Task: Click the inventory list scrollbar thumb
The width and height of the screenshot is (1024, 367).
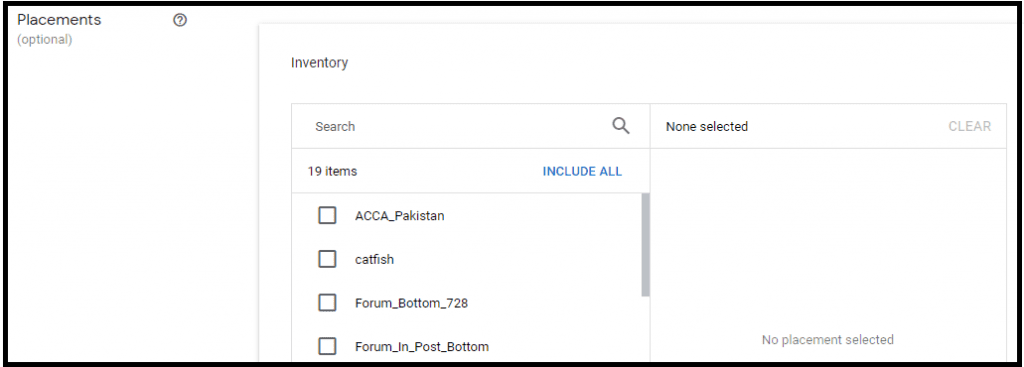Action: [645, 245]
